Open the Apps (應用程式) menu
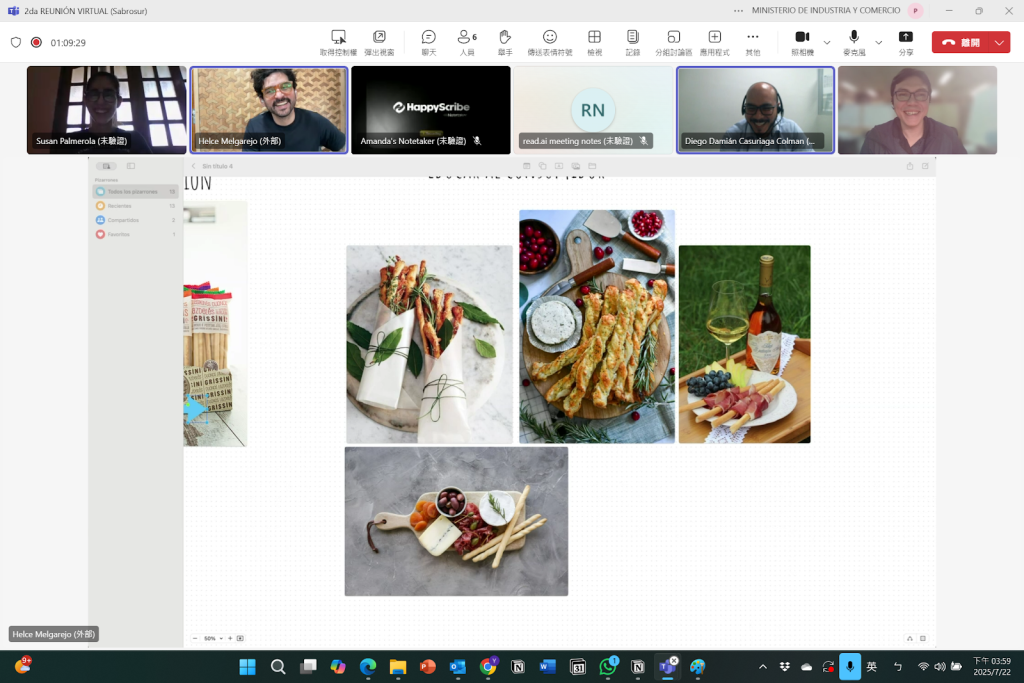The width and height of the screenshot is (1024, 683). [714, 42]
